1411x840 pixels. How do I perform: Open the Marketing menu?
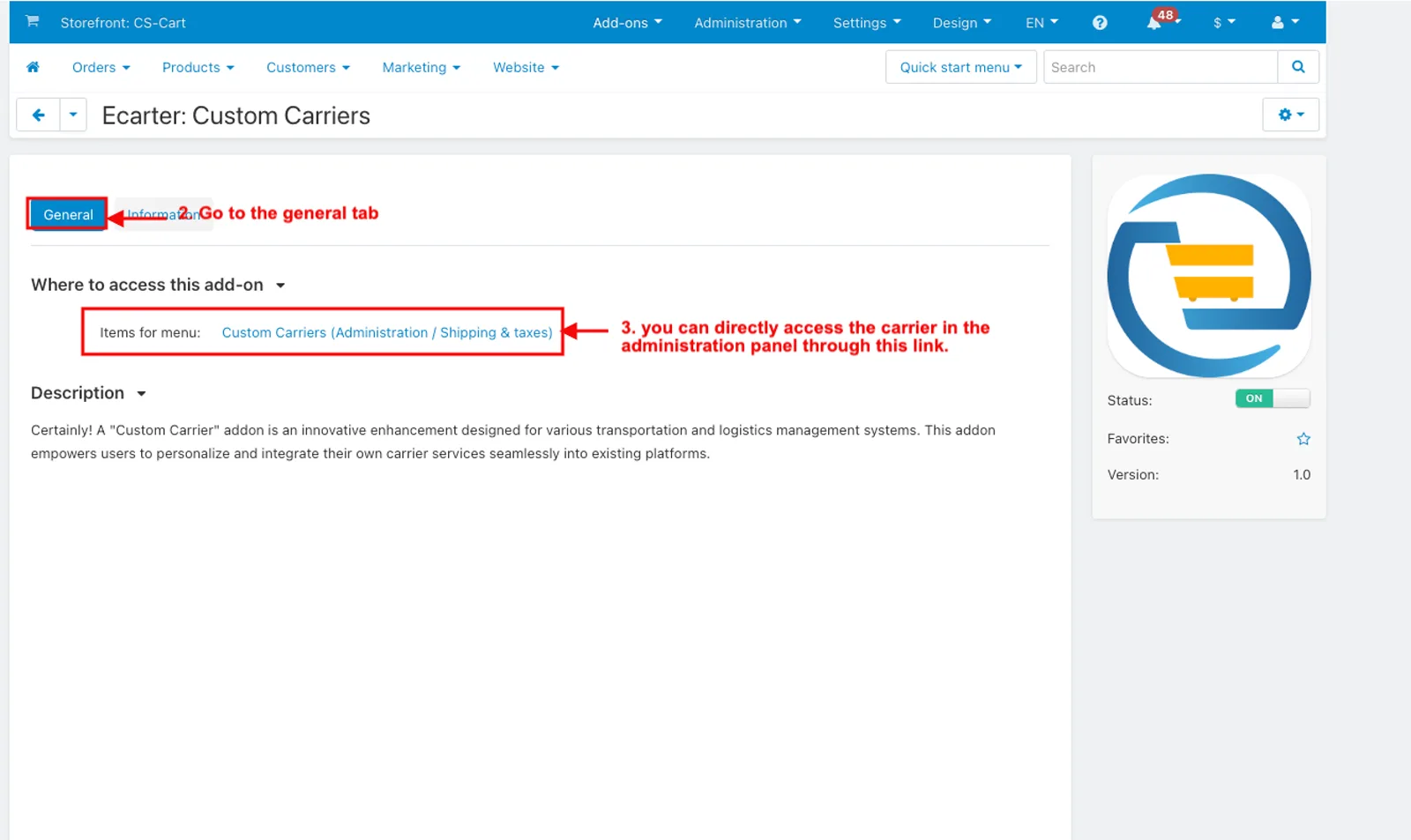[422, 68]
